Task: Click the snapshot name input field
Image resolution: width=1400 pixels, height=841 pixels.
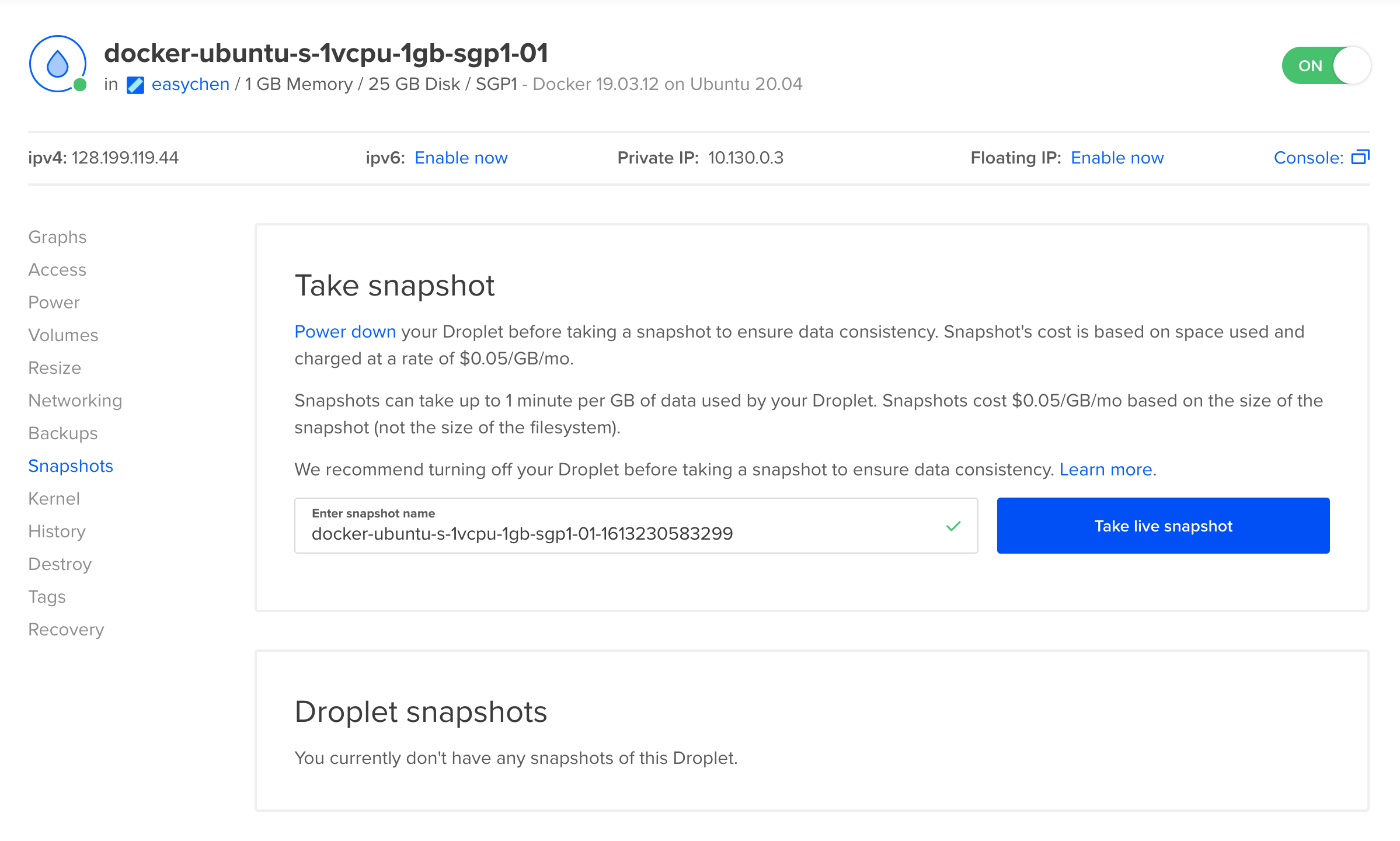Action: click(619, 533)
